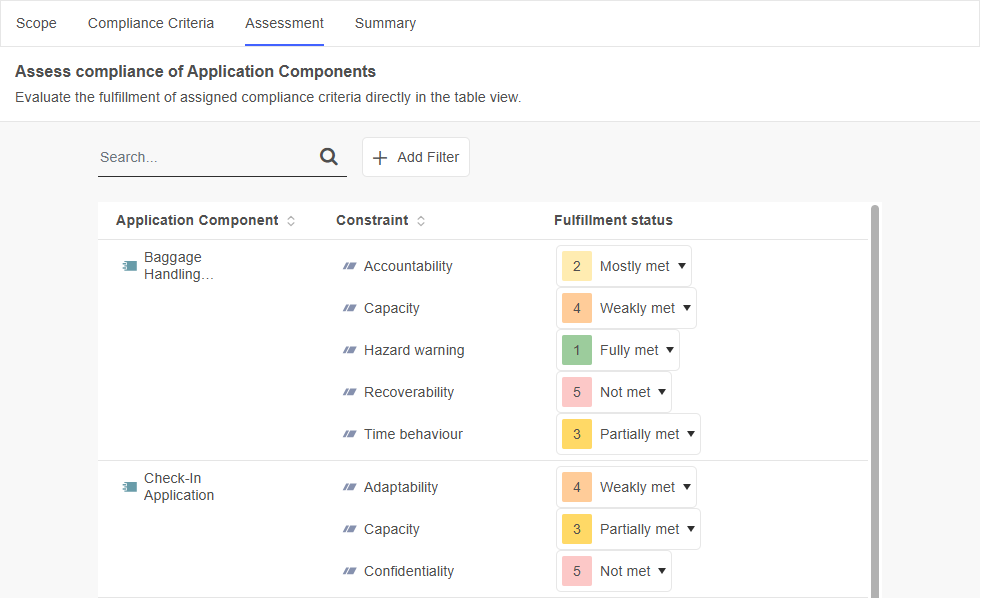Click the yellow 3 swatch for Time behaviour
The height and width of the screenshot is (598, 981).
pyautogui.click(x=577, y=433)
